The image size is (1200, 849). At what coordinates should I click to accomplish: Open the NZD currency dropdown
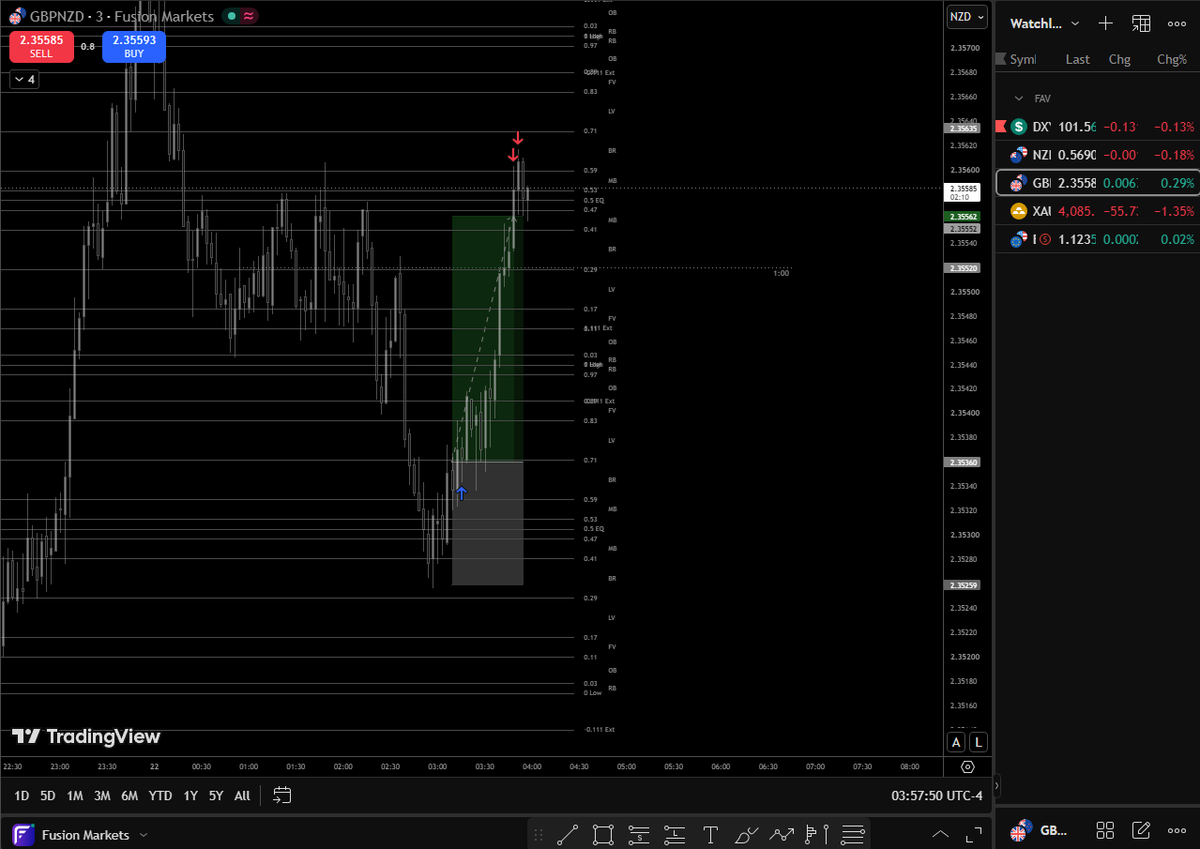967,17
